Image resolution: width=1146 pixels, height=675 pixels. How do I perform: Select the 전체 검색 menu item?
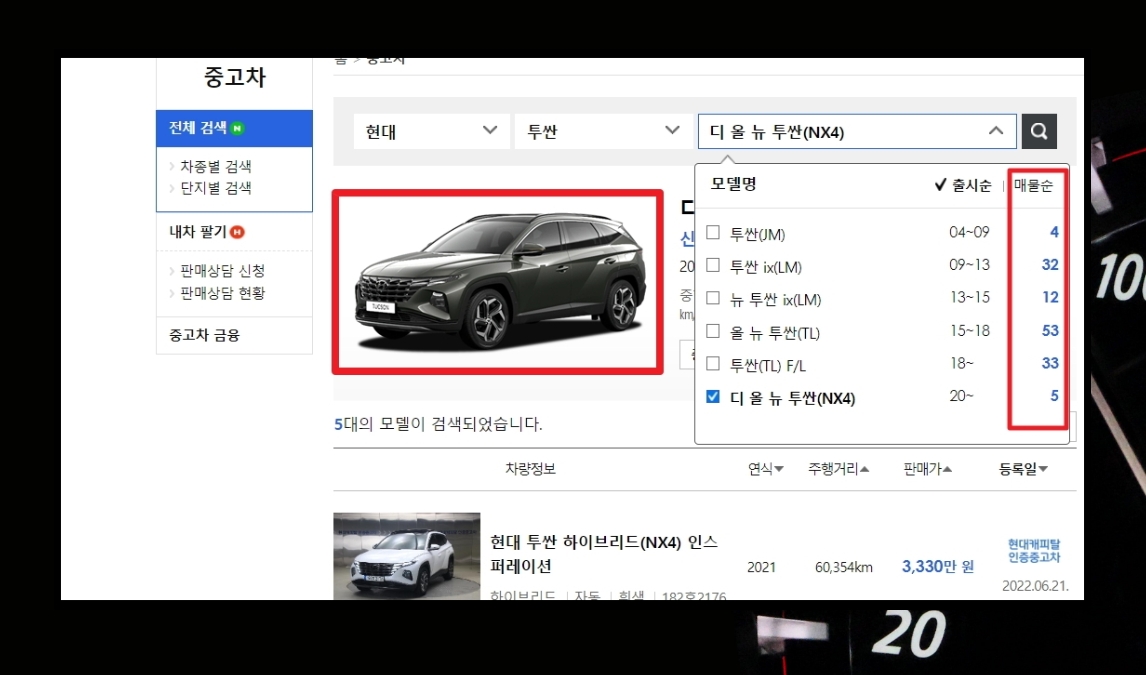tap(234, 128)
